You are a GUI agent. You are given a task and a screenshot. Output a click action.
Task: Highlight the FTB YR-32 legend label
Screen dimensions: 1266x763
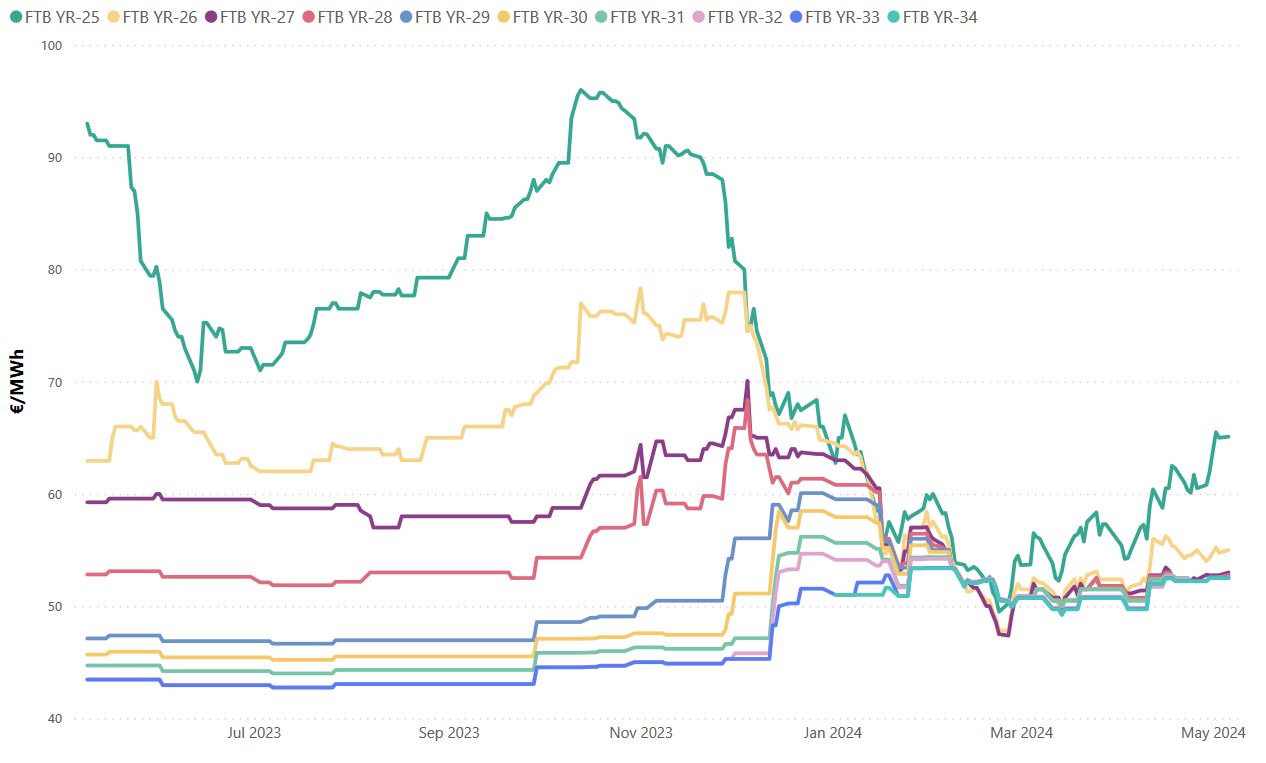point(745,17)
